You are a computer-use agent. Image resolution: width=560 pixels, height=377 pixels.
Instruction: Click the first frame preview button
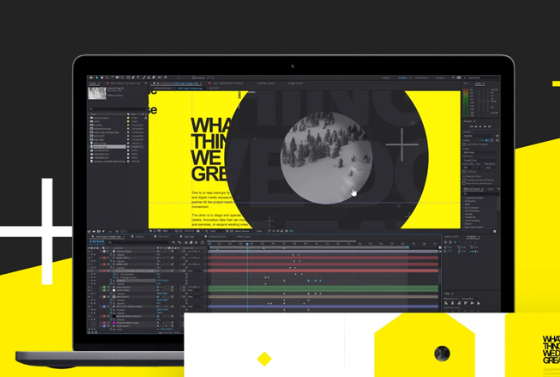(471, 126)
